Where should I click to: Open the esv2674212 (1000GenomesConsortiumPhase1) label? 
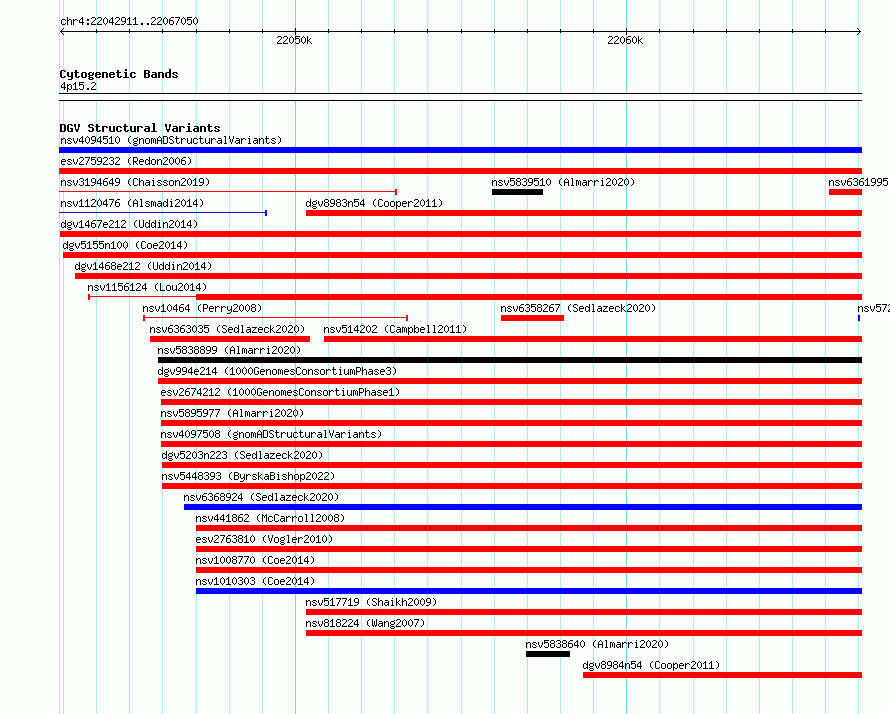[x=280, y=392]
